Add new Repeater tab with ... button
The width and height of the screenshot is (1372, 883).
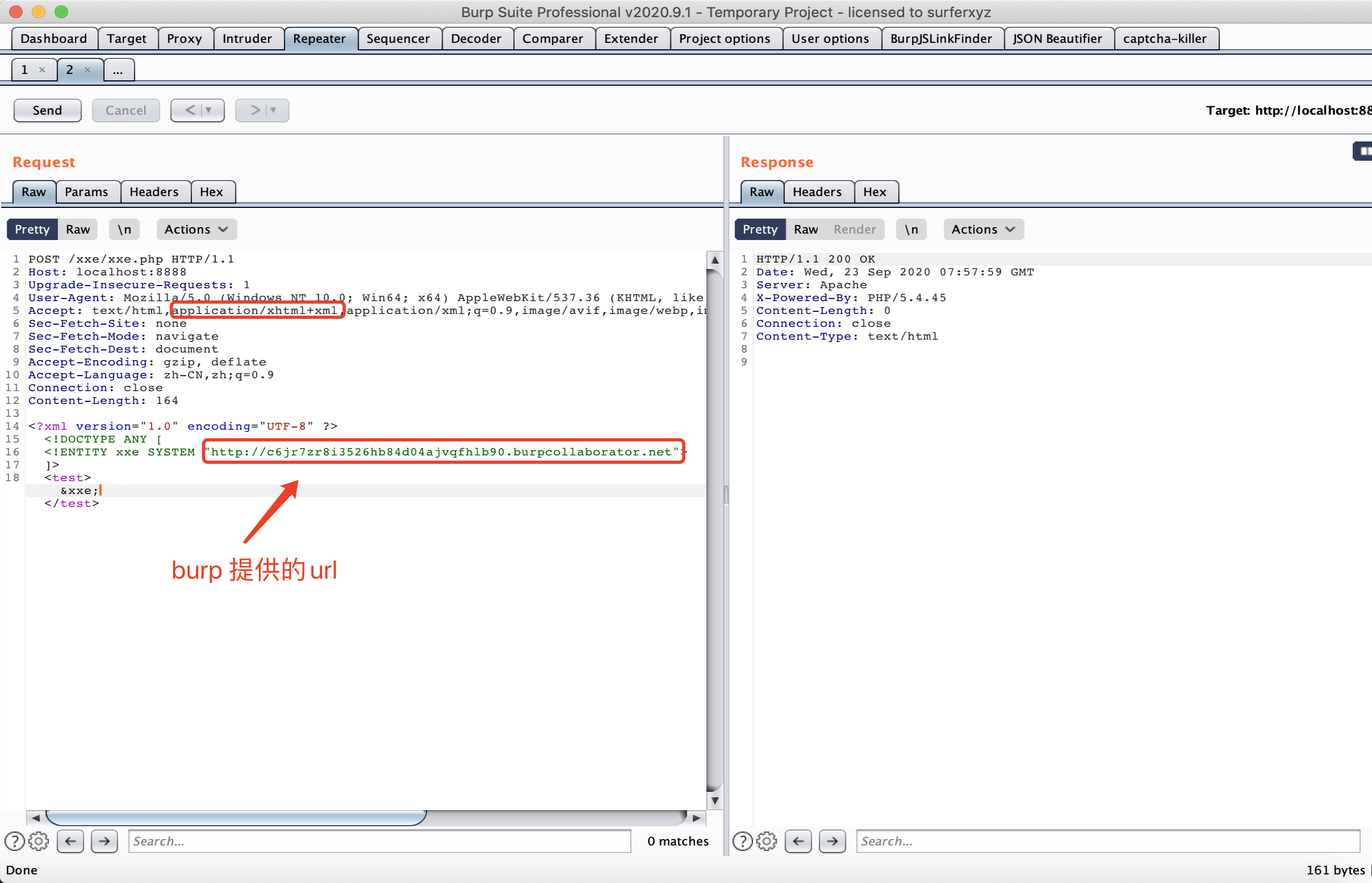[x=118, y=70]
